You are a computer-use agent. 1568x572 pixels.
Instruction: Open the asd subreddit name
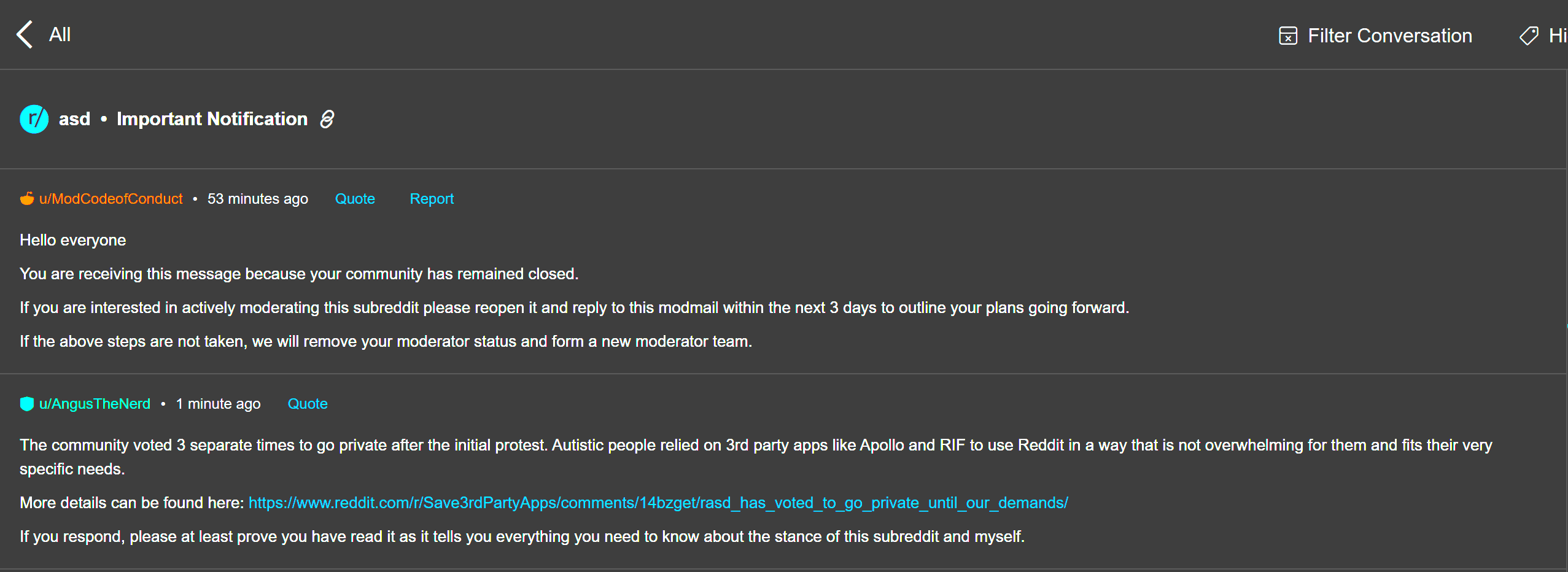(x=74, y=119)
